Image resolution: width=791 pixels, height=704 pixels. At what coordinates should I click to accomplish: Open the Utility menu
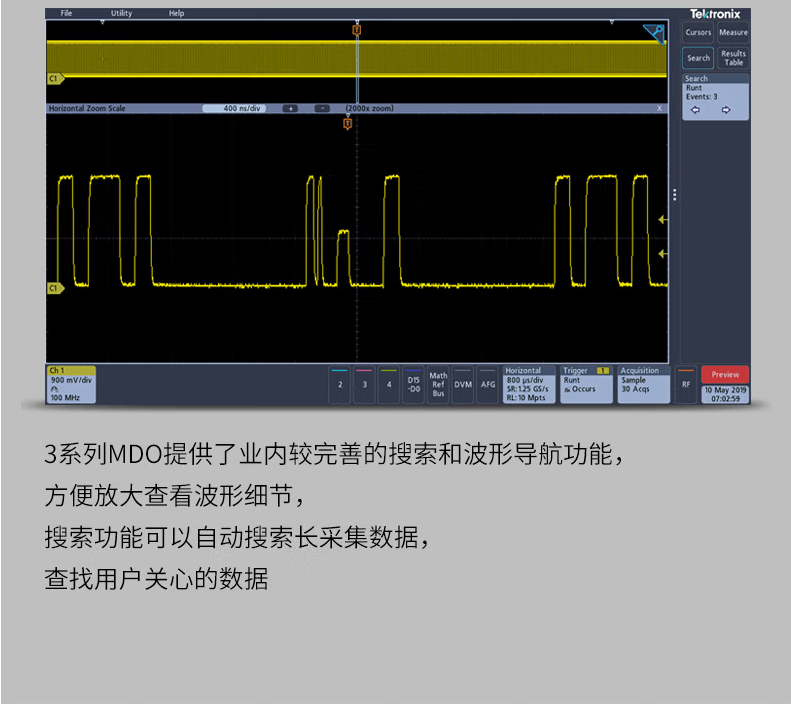point(121,14)
